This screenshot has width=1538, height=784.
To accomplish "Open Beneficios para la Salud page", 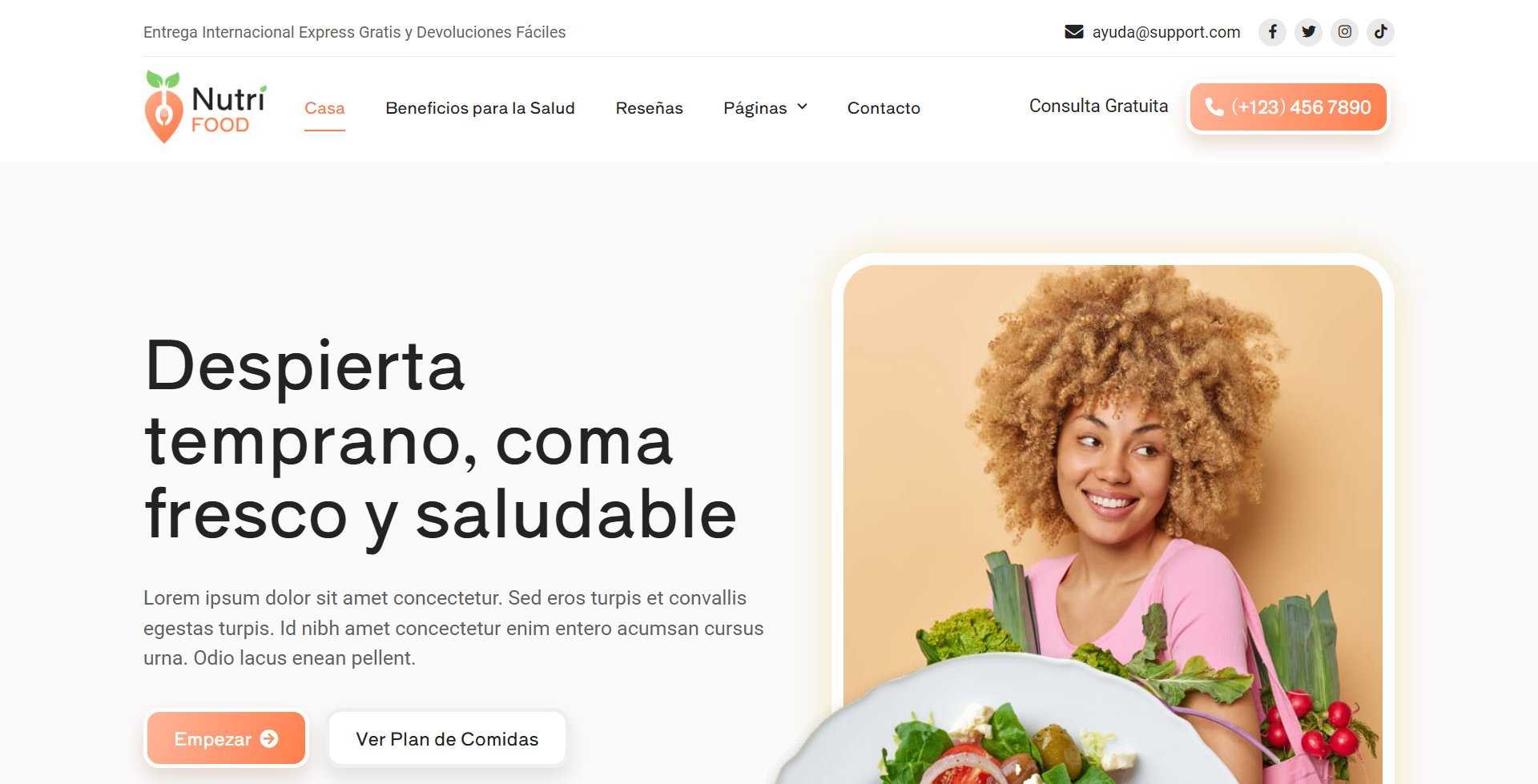I will pyautogui.click(x=480, y=108).
